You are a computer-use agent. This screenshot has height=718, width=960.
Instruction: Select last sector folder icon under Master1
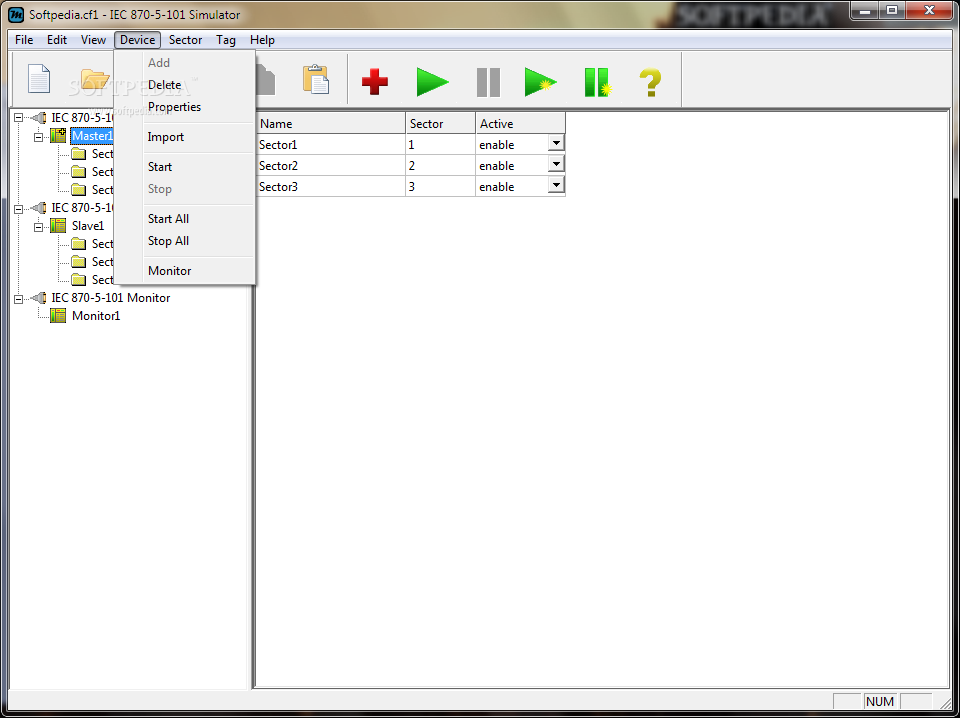click(x=78, y=190)
